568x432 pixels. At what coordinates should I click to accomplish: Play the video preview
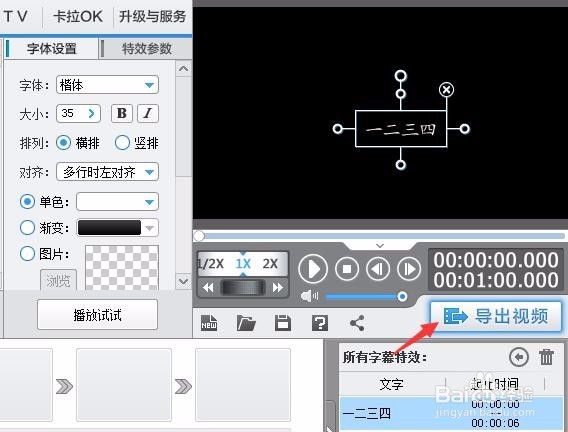pyautogui.click(x=313, y=269)
